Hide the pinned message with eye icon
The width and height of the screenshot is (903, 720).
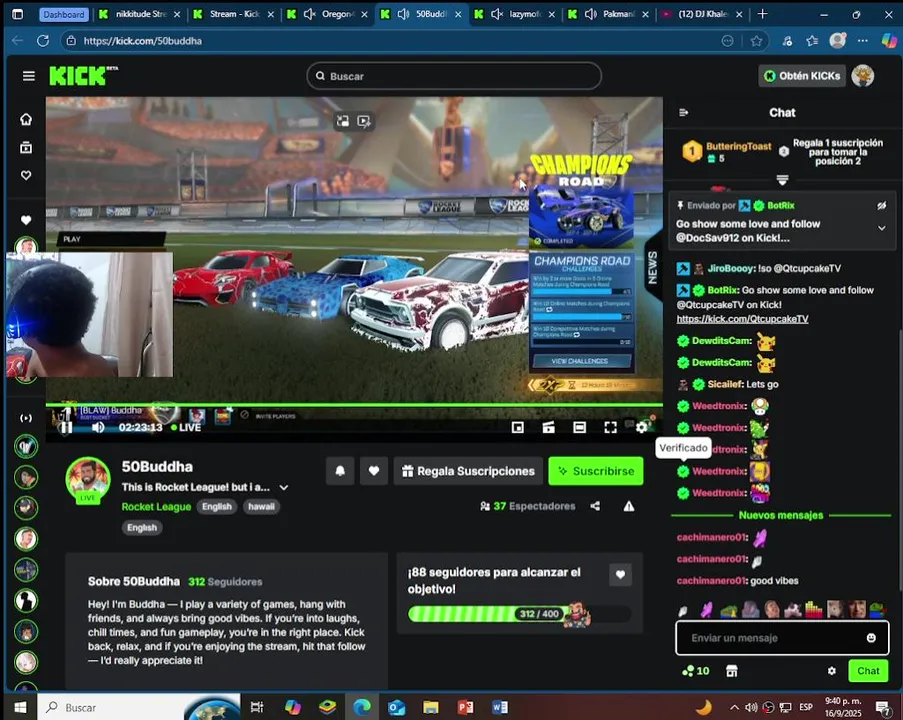(882, 206)
